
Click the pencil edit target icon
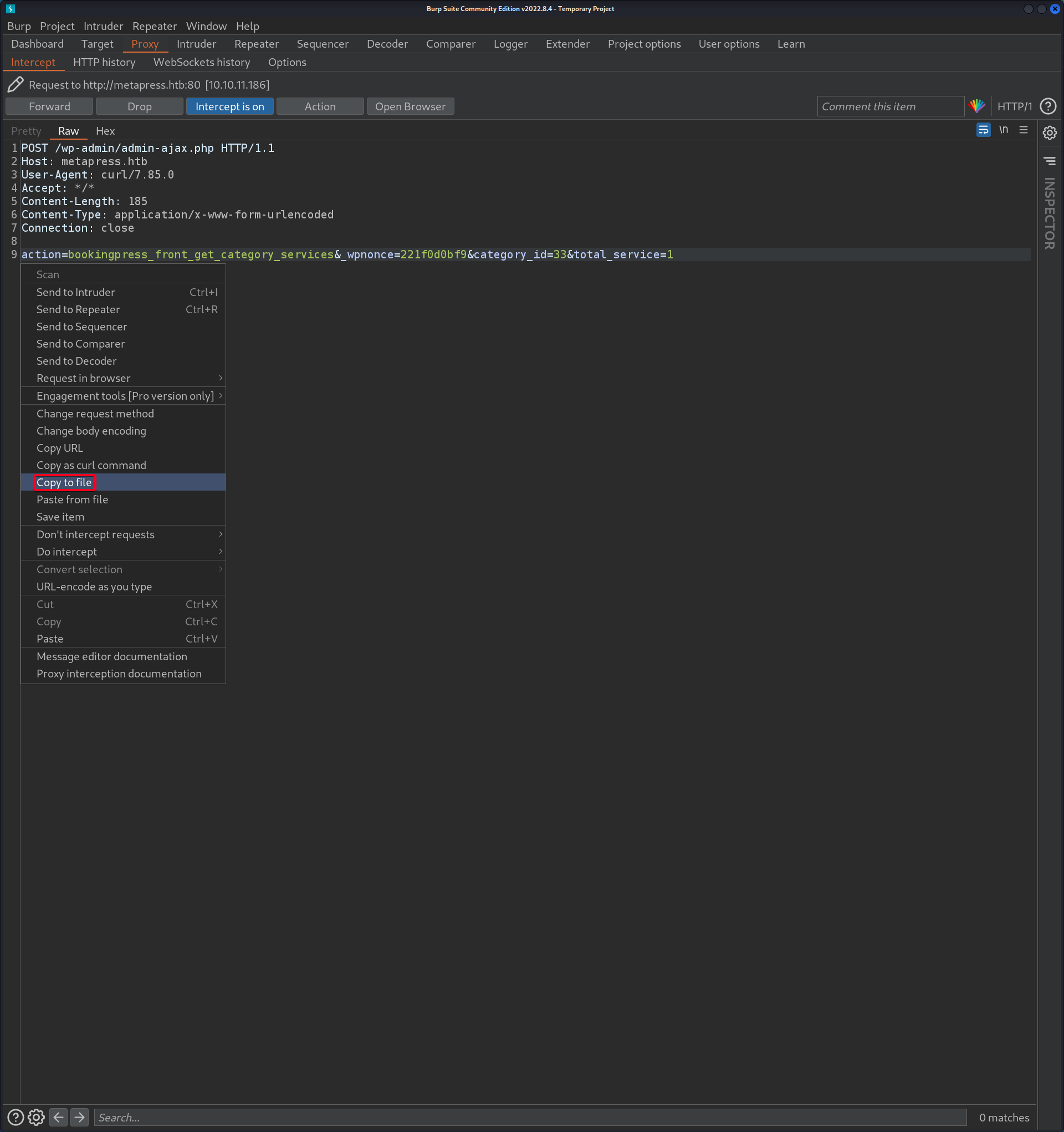tap(16, 84)
